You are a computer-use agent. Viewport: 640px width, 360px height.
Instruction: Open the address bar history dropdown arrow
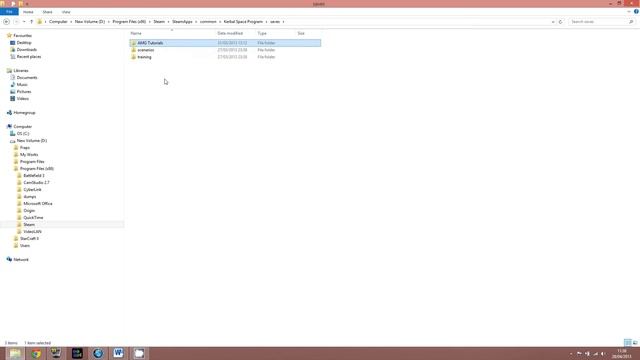point(553,22)
